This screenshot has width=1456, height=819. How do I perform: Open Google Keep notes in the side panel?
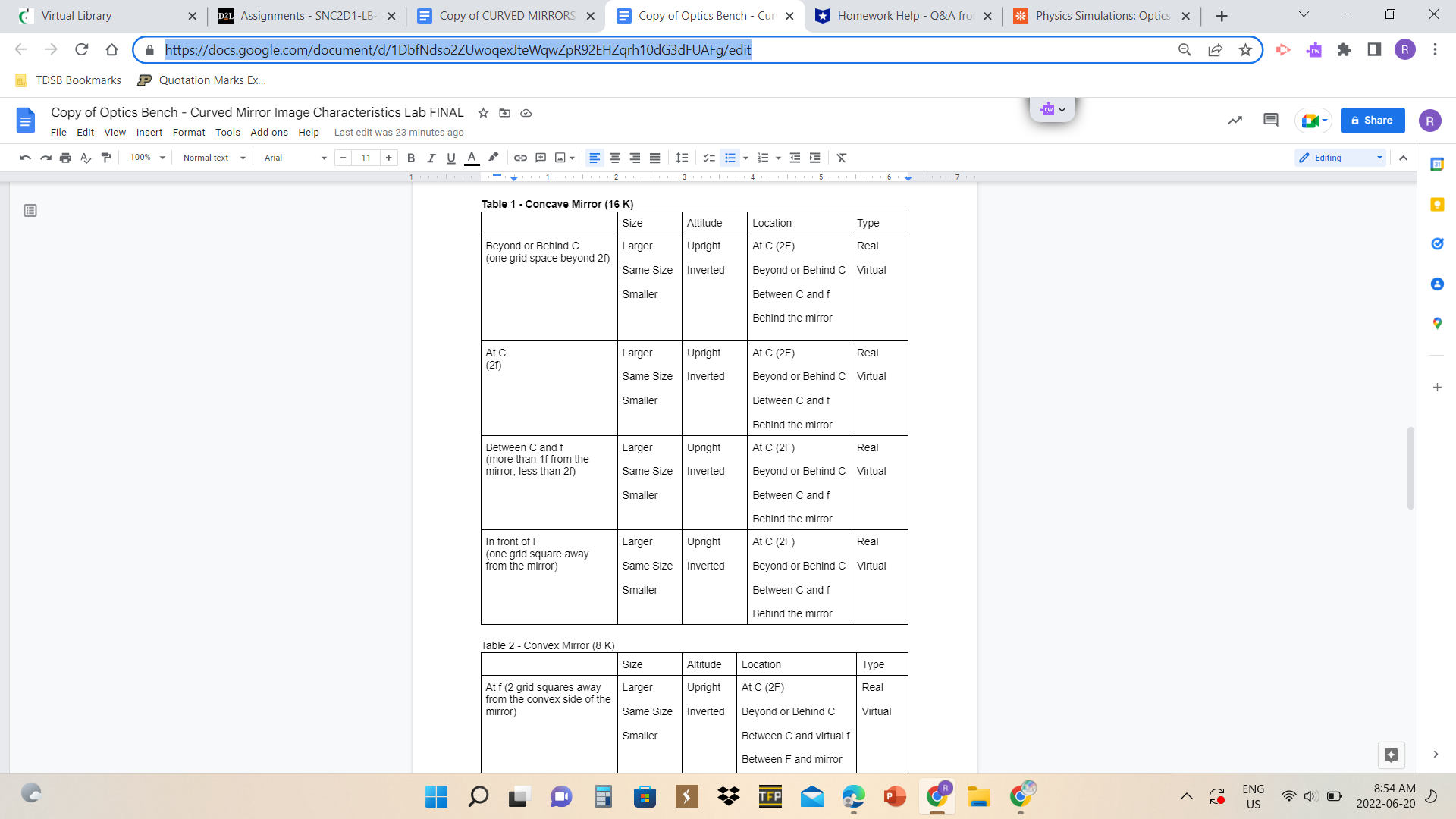click(1437, 204)
